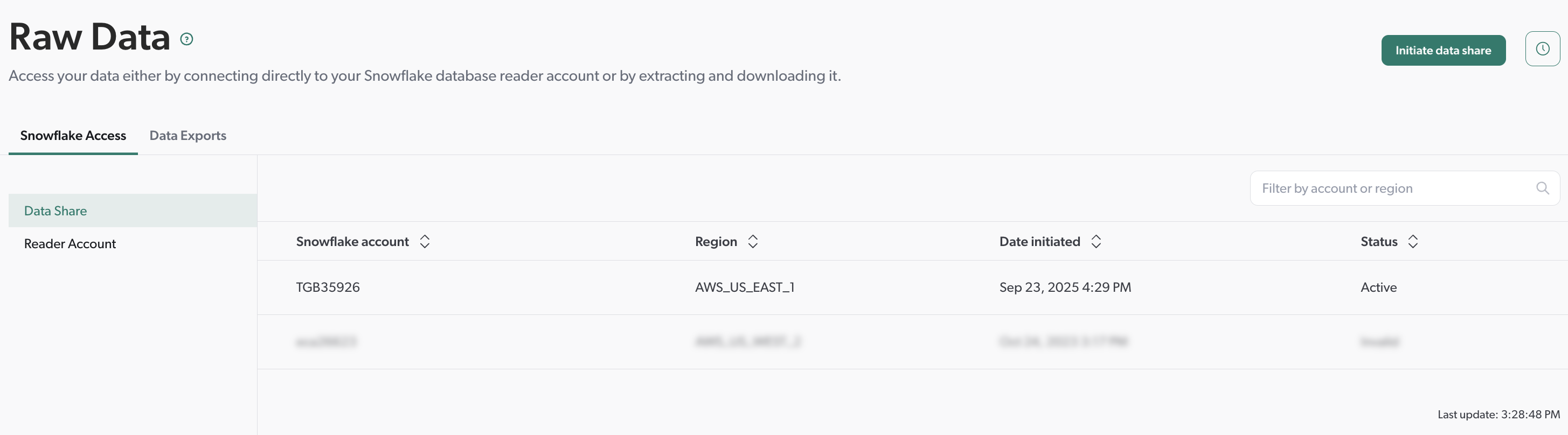Select the Snowflake Access tab
Screen dimensions: 1568x435
73,136
